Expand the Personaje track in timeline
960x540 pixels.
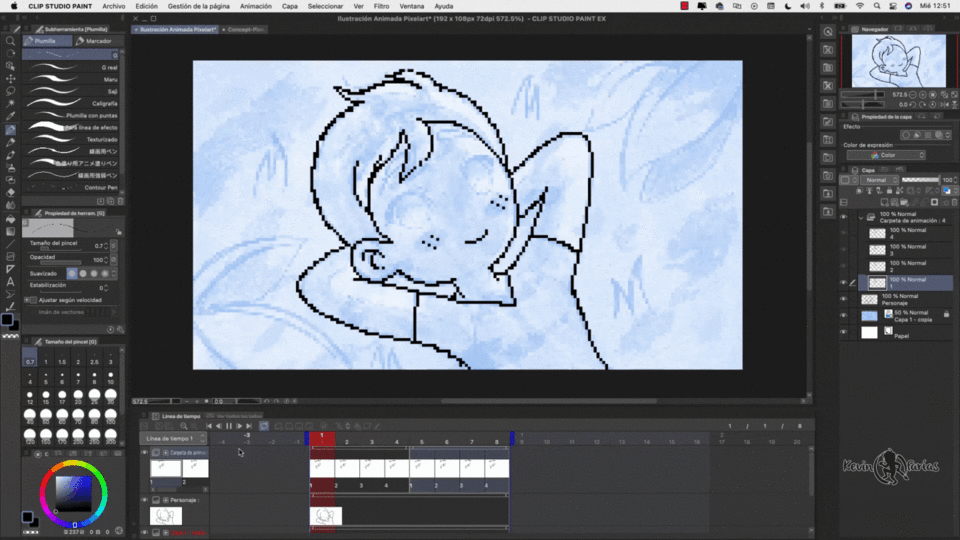(x=165, y=500)
